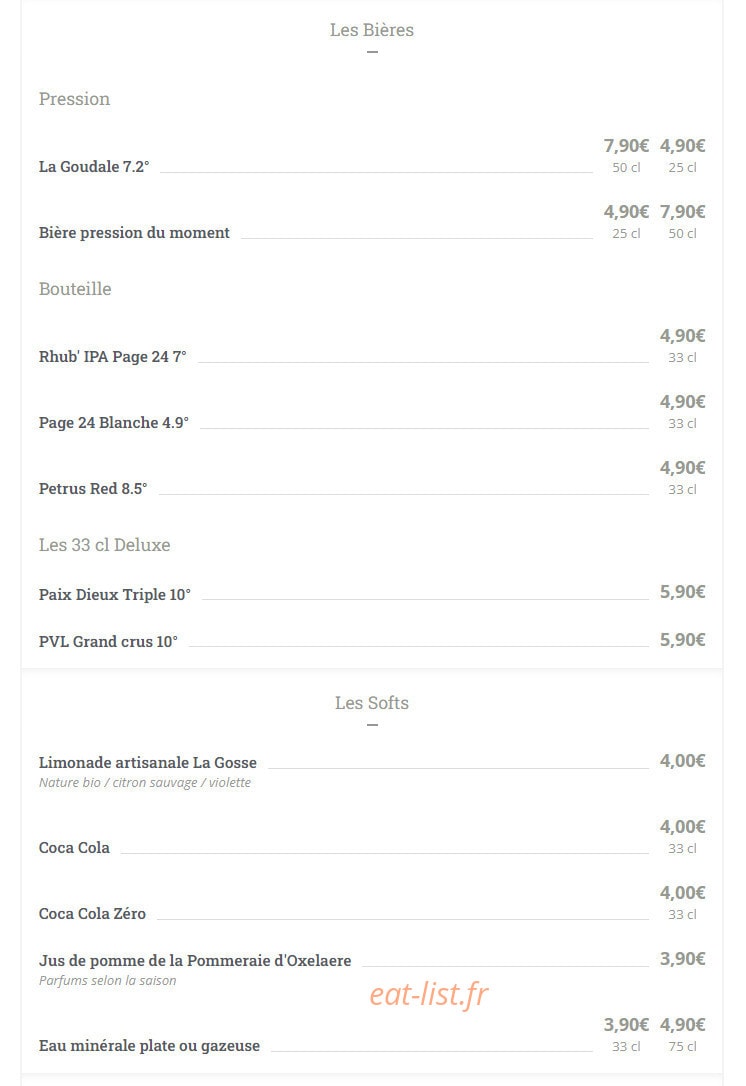The width and height of the screenshot is (746, 1086).
Task: Select La Goudale 50 cl price 7,90€
Action: [x=626, y=145]
